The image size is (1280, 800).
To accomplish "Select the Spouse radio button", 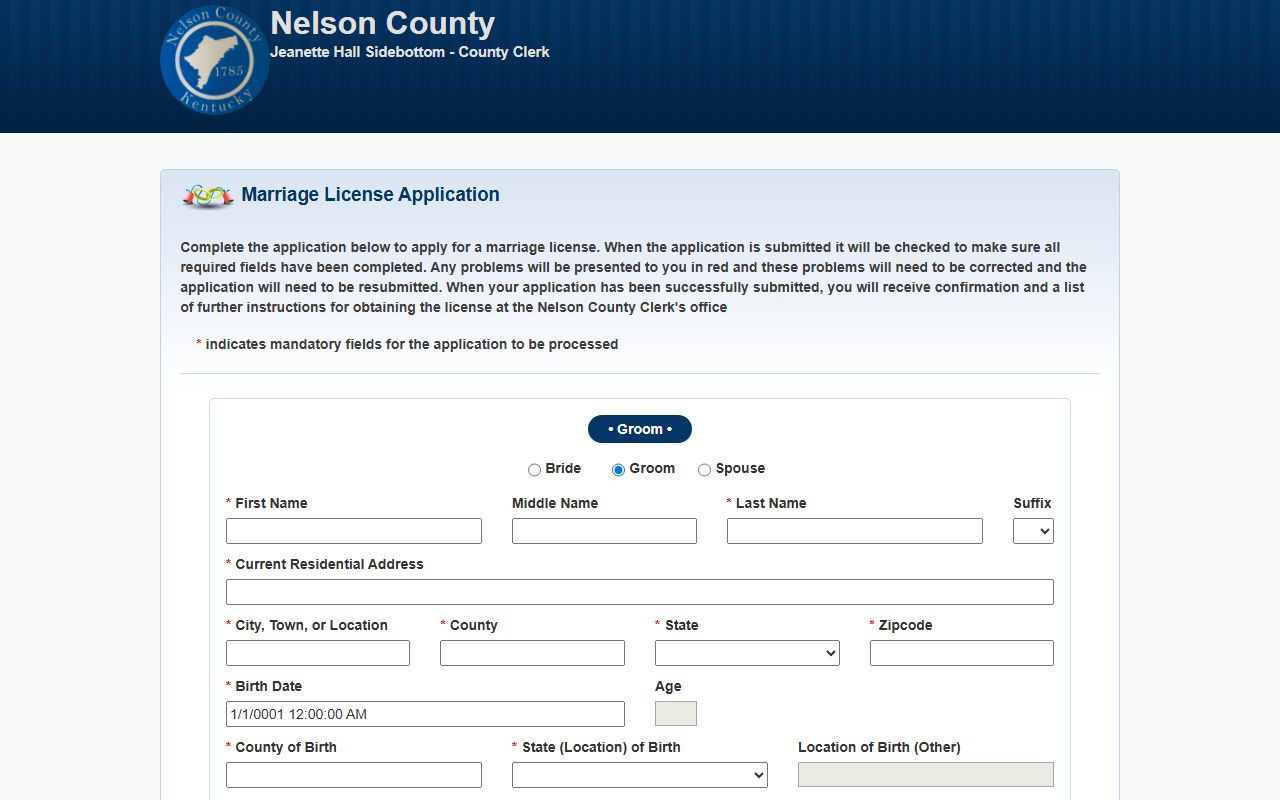I will pos(704,470).
